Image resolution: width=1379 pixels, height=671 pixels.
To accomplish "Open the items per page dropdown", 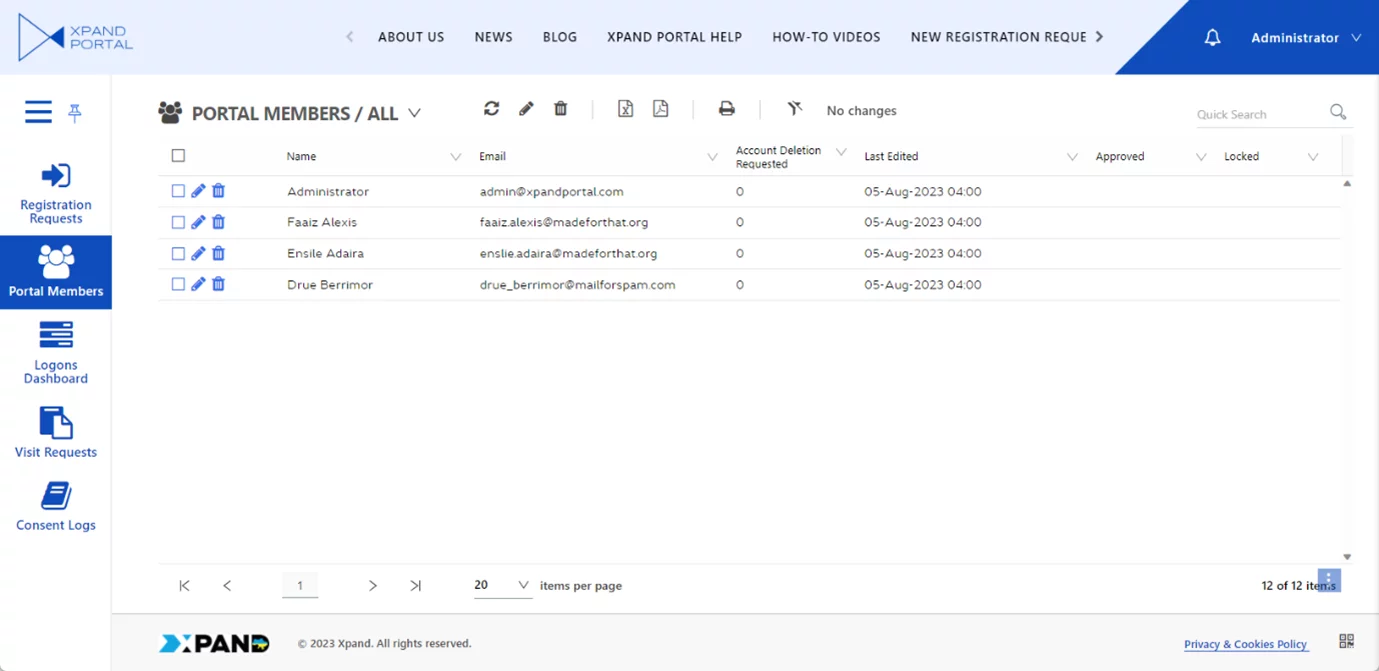I will 502,585.
